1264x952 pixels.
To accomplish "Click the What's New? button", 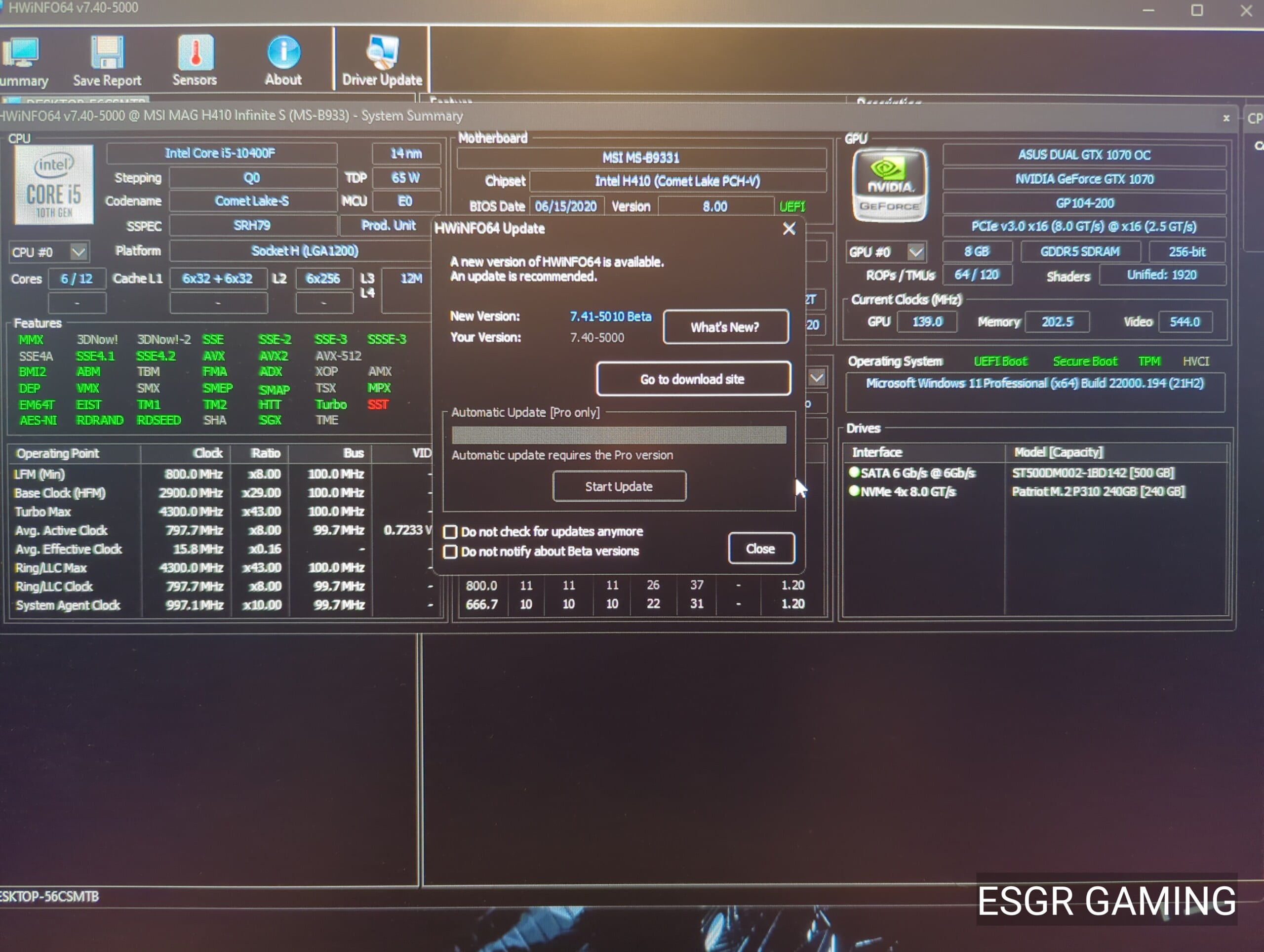I will pos(726,327).
